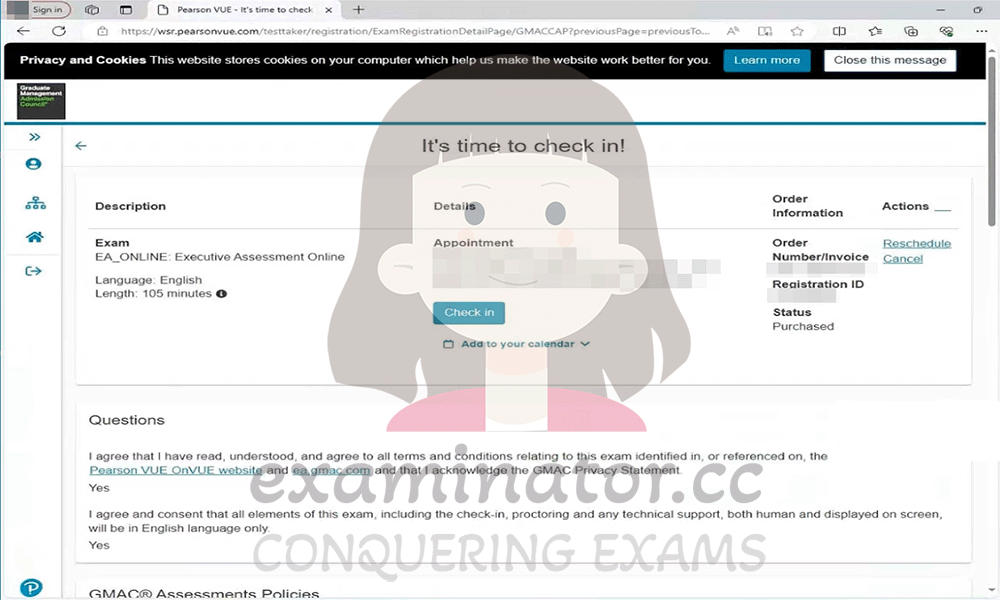Open the profile account icon in sidebar
The image size is (1000, 600).
[x=33, y=164]
